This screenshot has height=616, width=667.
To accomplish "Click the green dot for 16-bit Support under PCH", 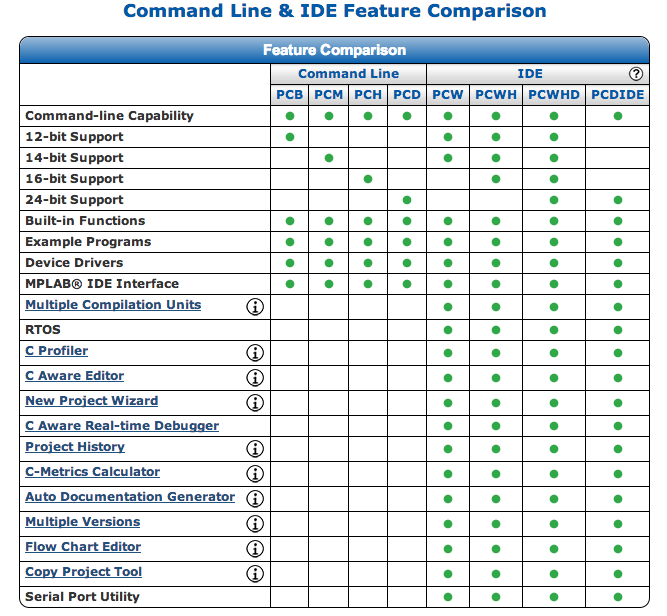I will 368,179.
